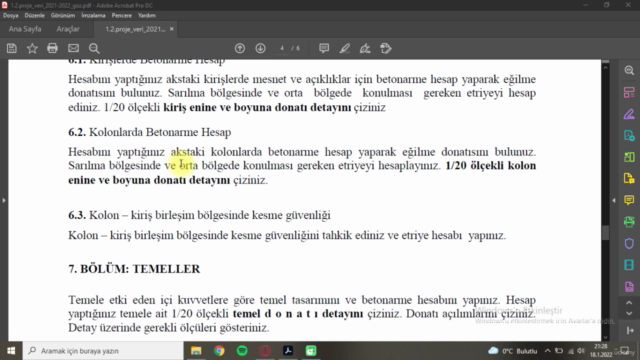Click the heading '6.2. Kolonlarda Betonarme Hesap'
The height and width of the screenshot is (360, 640).
coord(150,132)
